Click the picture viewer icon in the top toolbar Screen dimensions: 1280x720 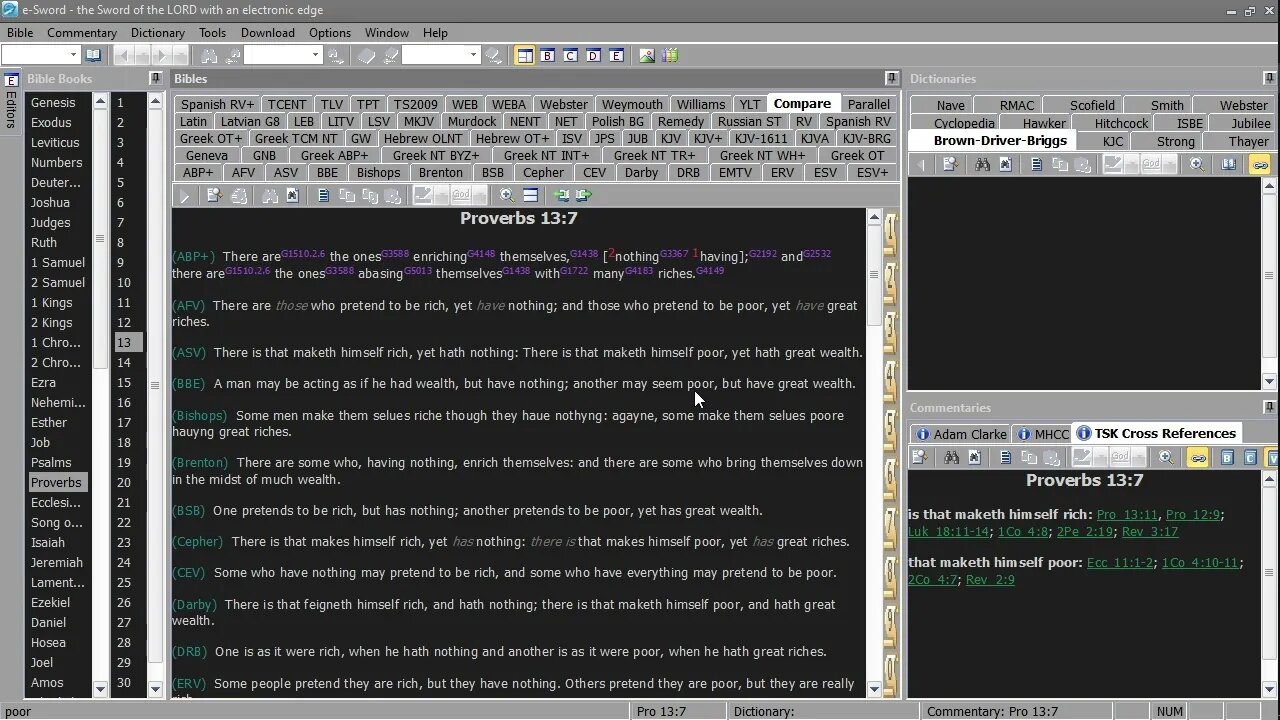(x=647, y=56)
